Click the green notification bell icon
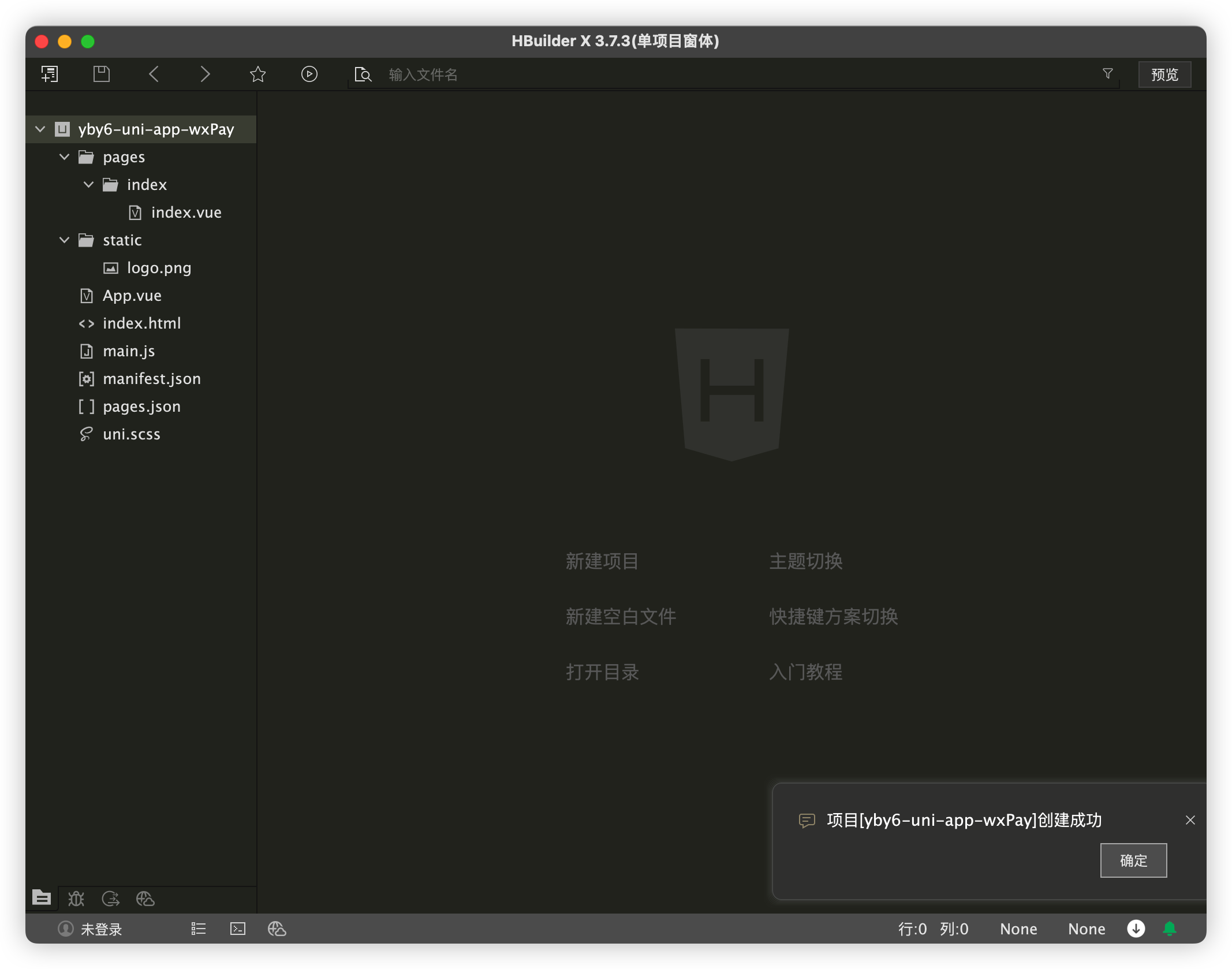The height and width of the screenshot is (969, 1232). (x=1170, y=929)
